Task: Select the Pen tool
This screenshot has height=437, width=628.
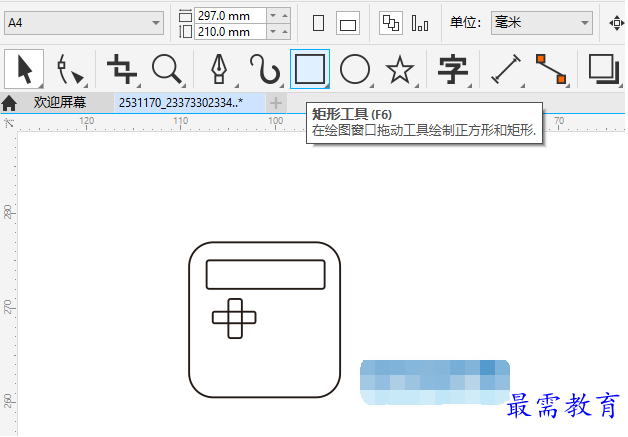Action: point(219,69)
